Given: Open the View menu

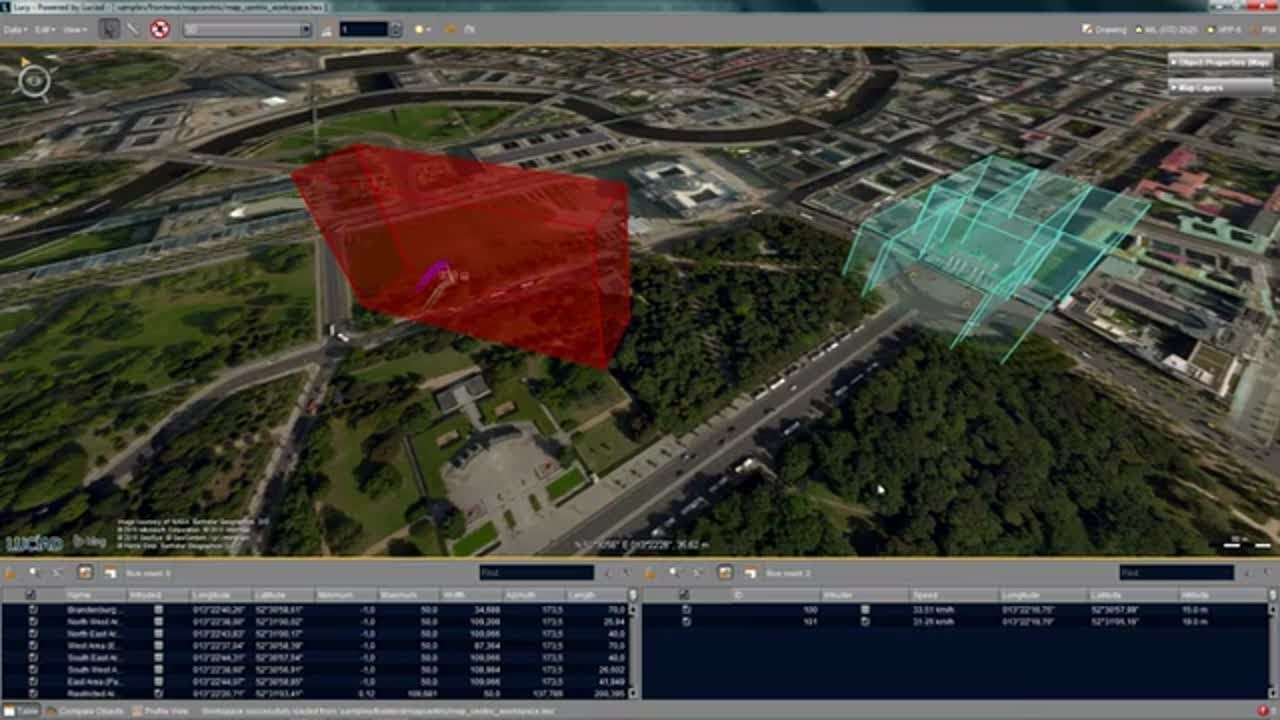Looking at the screenshot, I should pos(74,30).
